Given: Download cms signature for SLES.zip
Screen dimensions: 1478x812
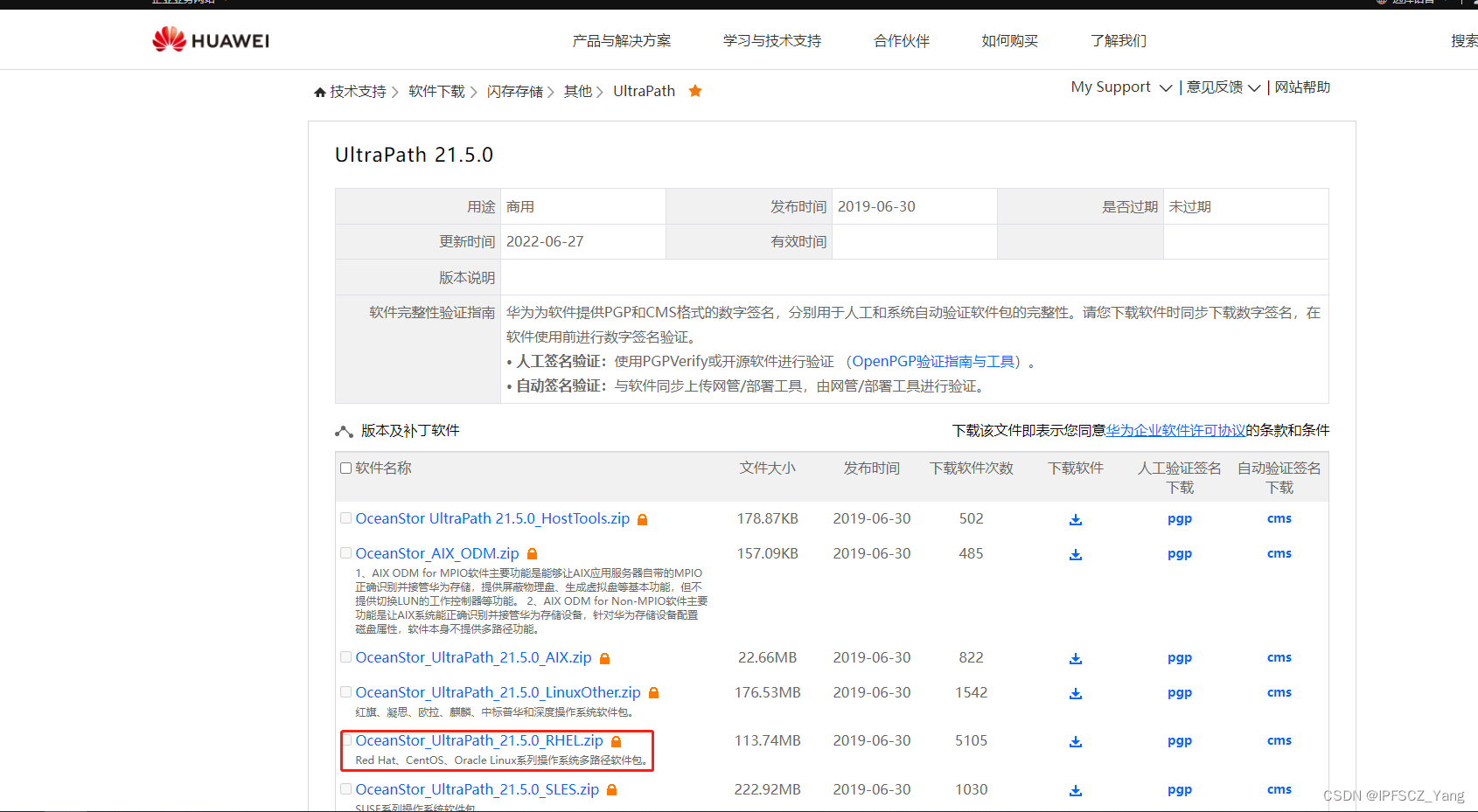Looking at the screenshot, I should pos(1279,789).
